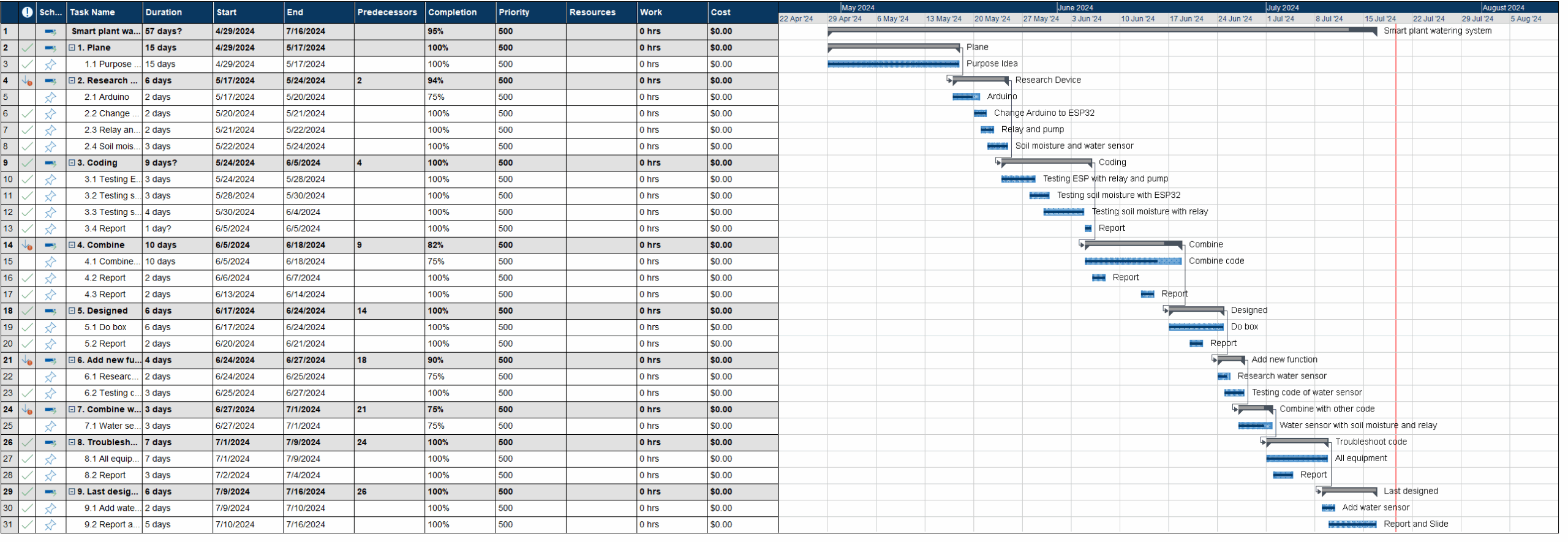
Task: Click the pin icon for 2.1 Arduino
Action: pos(51,97)
